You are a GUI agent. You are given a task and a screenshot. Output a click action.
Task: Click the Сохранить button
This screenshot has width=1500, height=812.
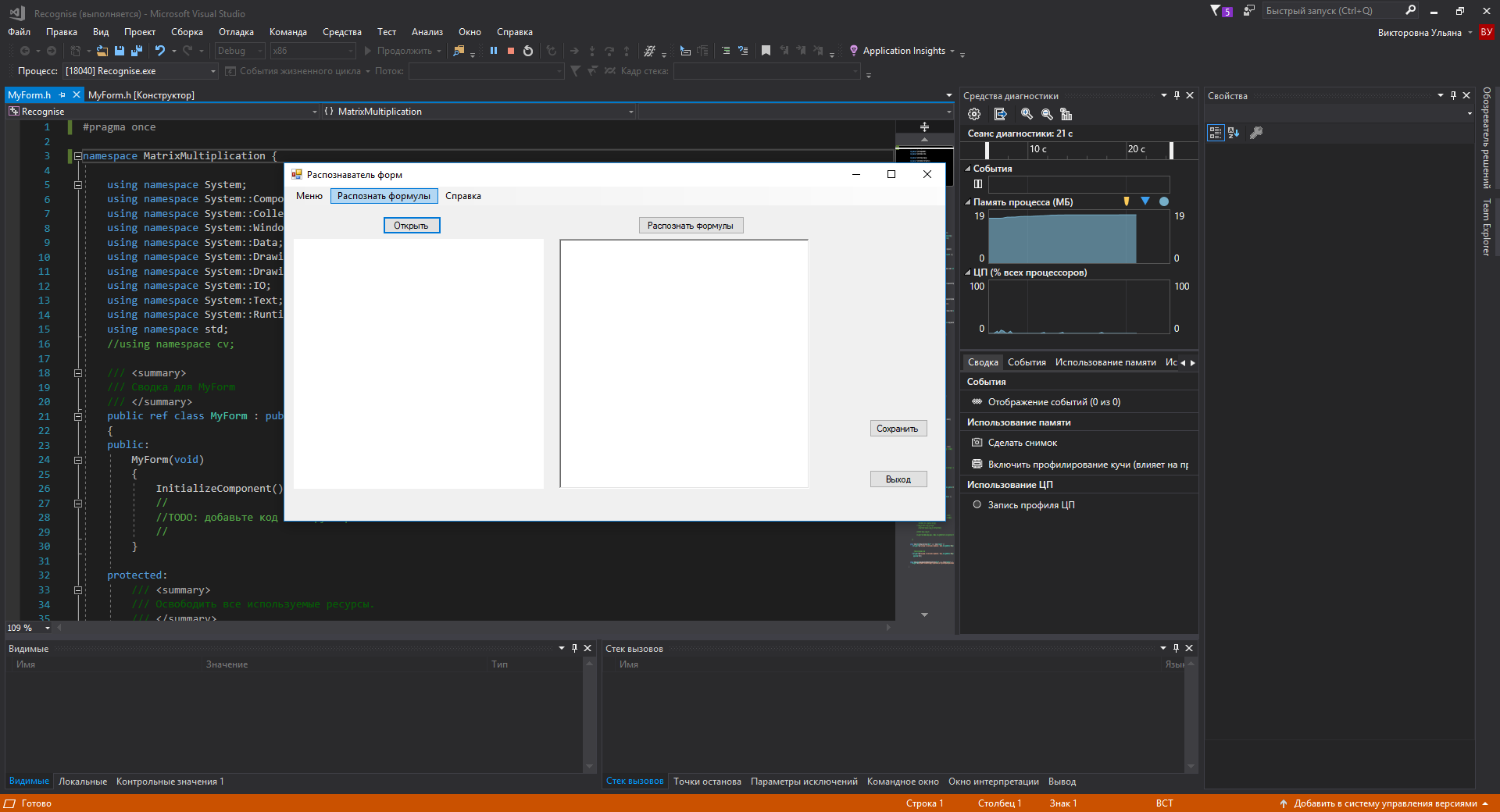(x=898, y=429)
